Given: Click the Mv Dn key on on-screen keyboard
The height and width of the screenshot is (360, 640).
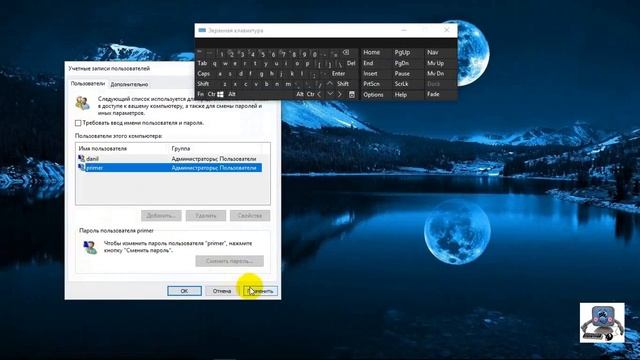Looking at the screenshot, I should pyautogui.click(x=436, y=73).
